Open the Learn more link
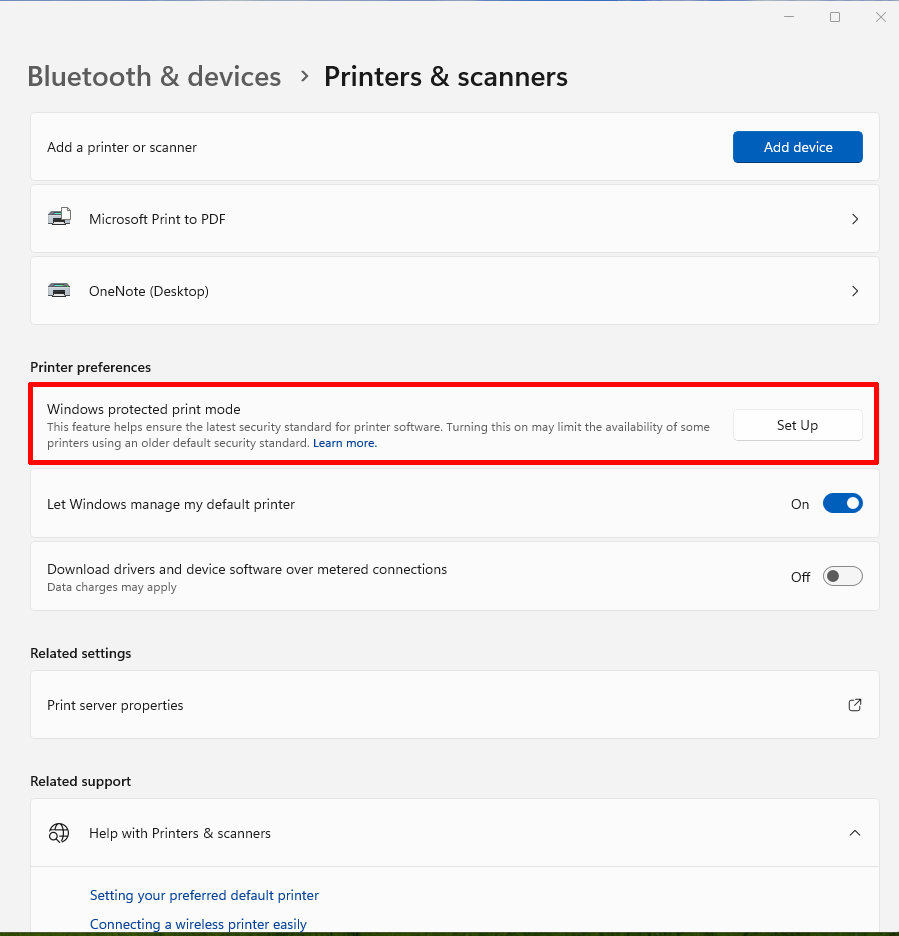Viewport: 899px width, 936px height. click(344, 442)
